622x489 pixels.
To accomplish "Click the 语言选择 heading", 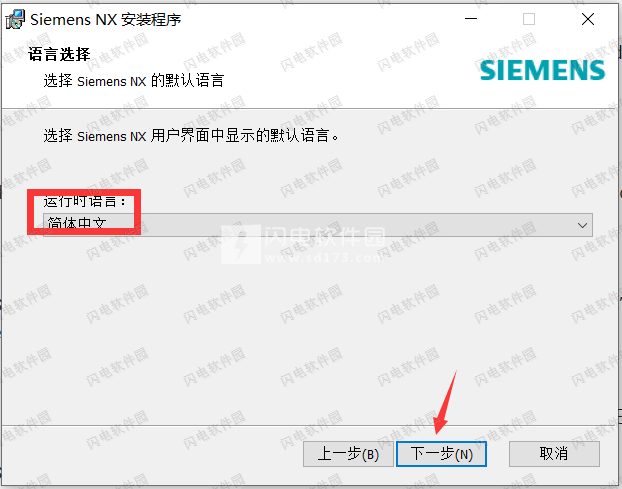I will tap(59, 54).
